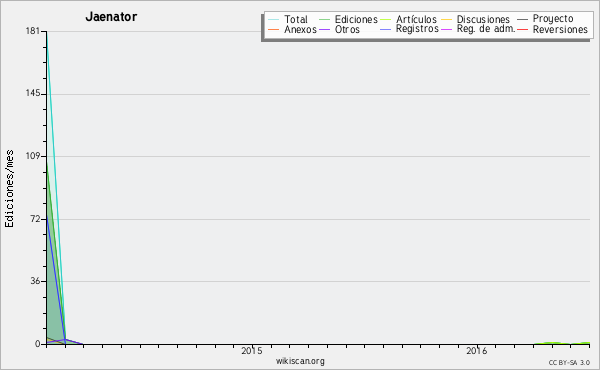Click the y-axis value 109
The height and width of the screenshot is (370, 600).
click(33, 156)
